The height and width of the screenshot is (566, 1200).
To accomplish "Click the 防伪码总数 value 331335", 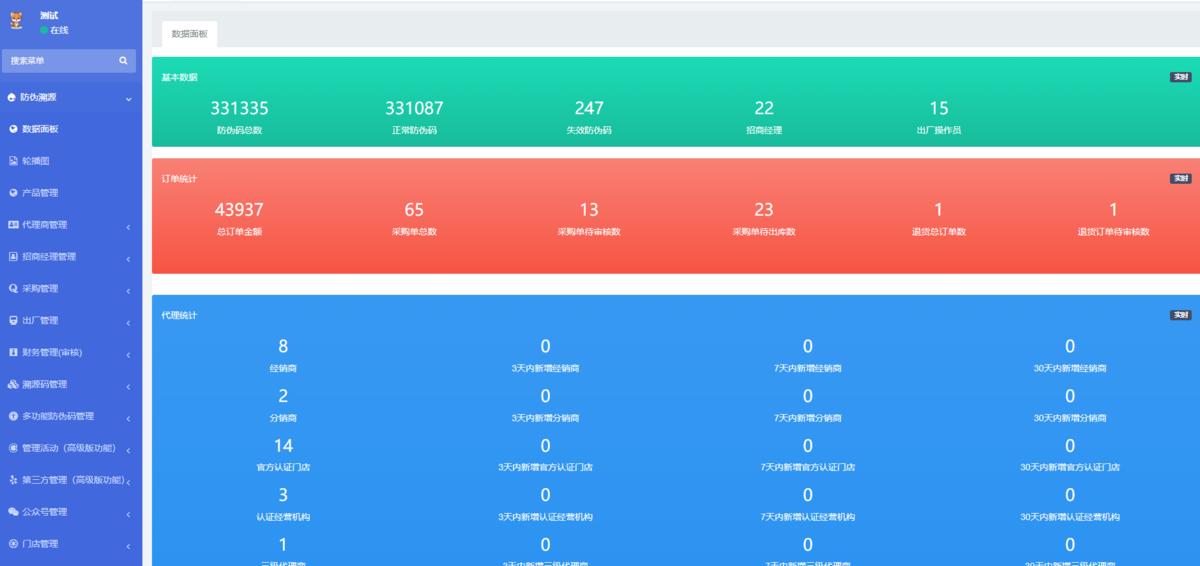I will [x=239, y=108].
